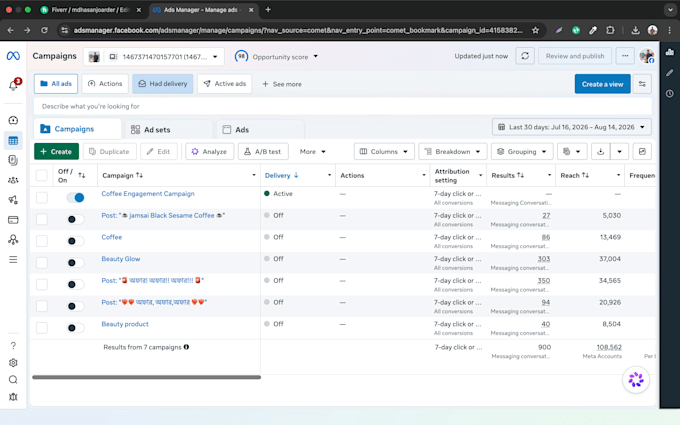
Task: Open the Audiences people icon in sidebar
Action: (x=13, y=180)
